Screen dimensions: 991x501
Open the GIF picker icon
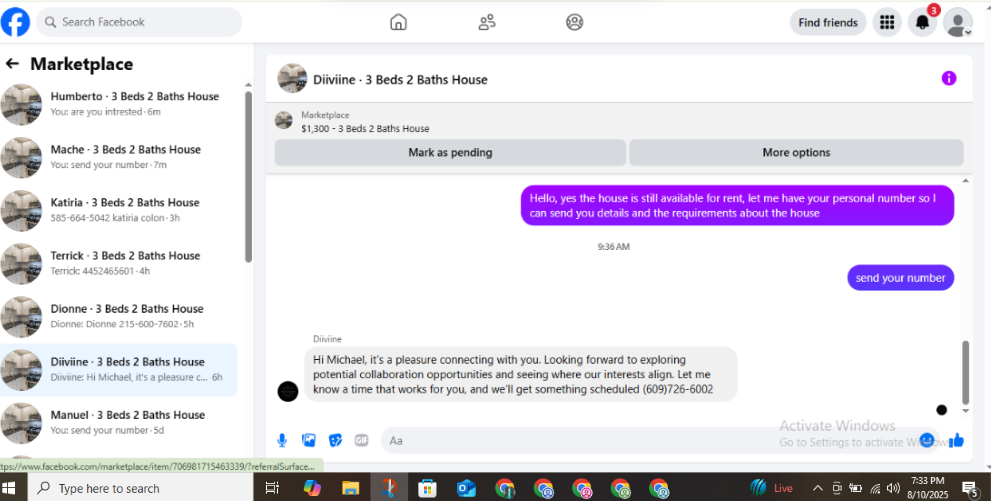[x=362, y=440]
